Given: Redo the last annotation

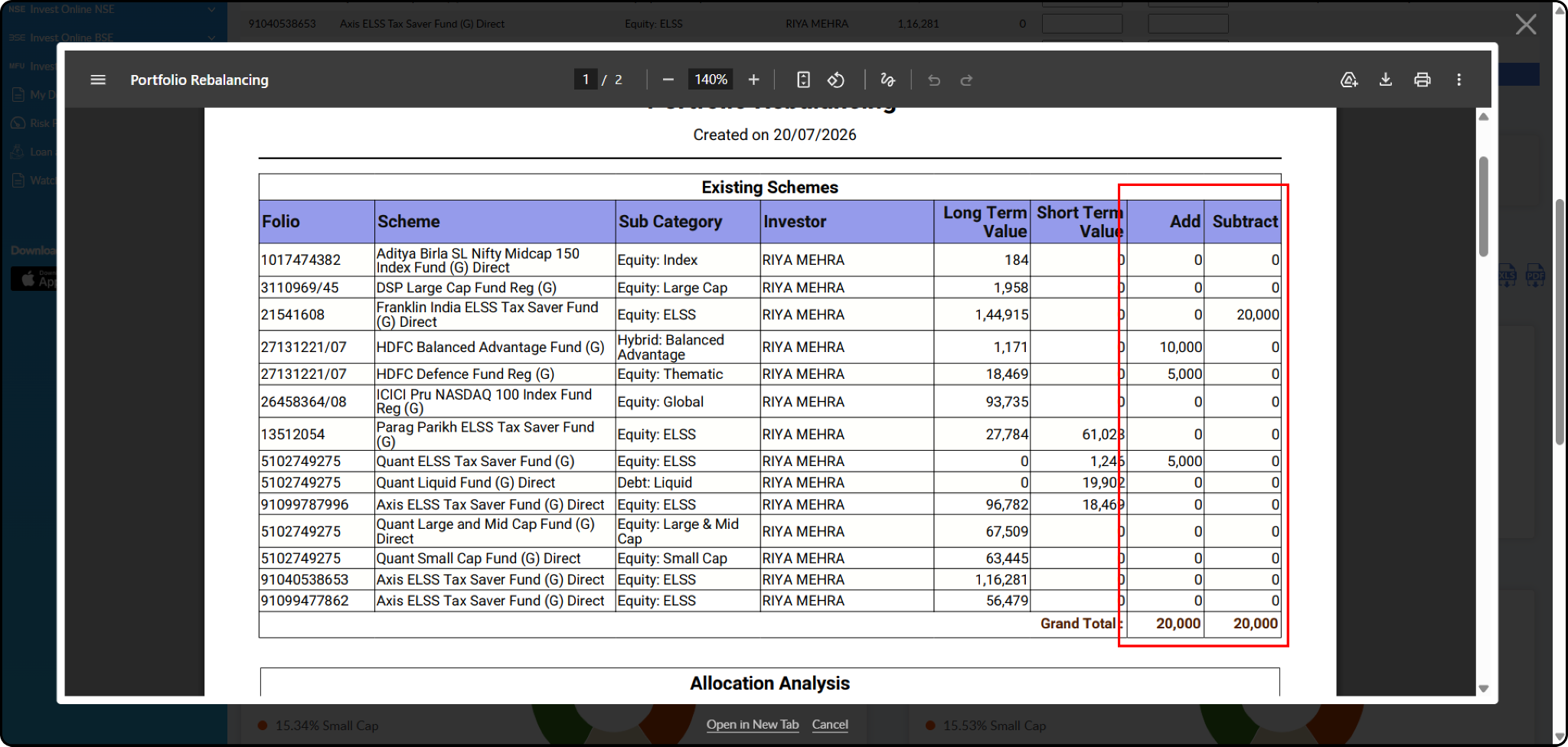Looking at the screenshot, I should (966, 80).
